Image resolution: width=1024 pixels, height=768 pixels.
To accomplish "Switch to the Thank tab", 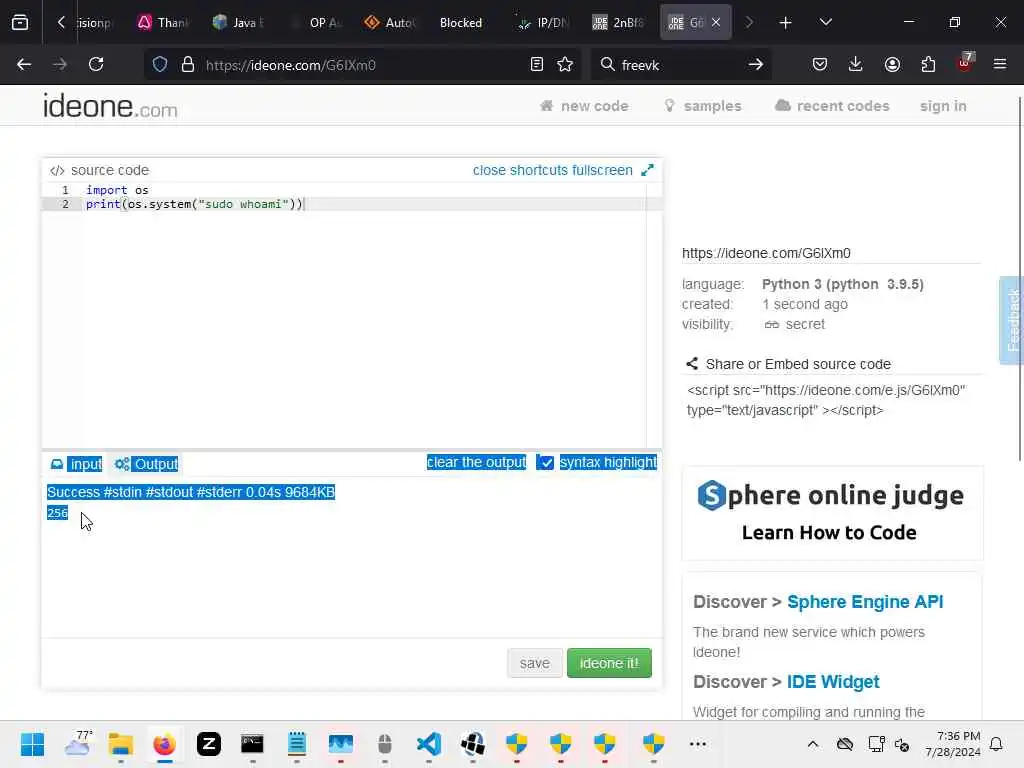I will coord(163,23).
